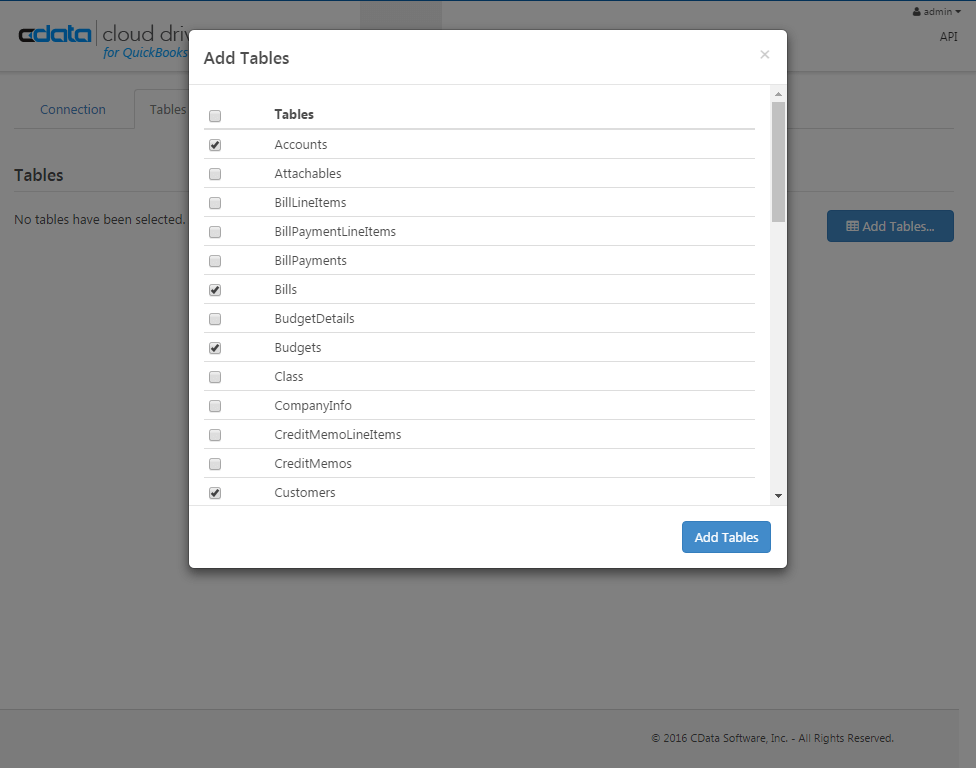Enable the Attachables table checkbox
The width and height of the screenshot is (976, 768).
coord(215,174)
